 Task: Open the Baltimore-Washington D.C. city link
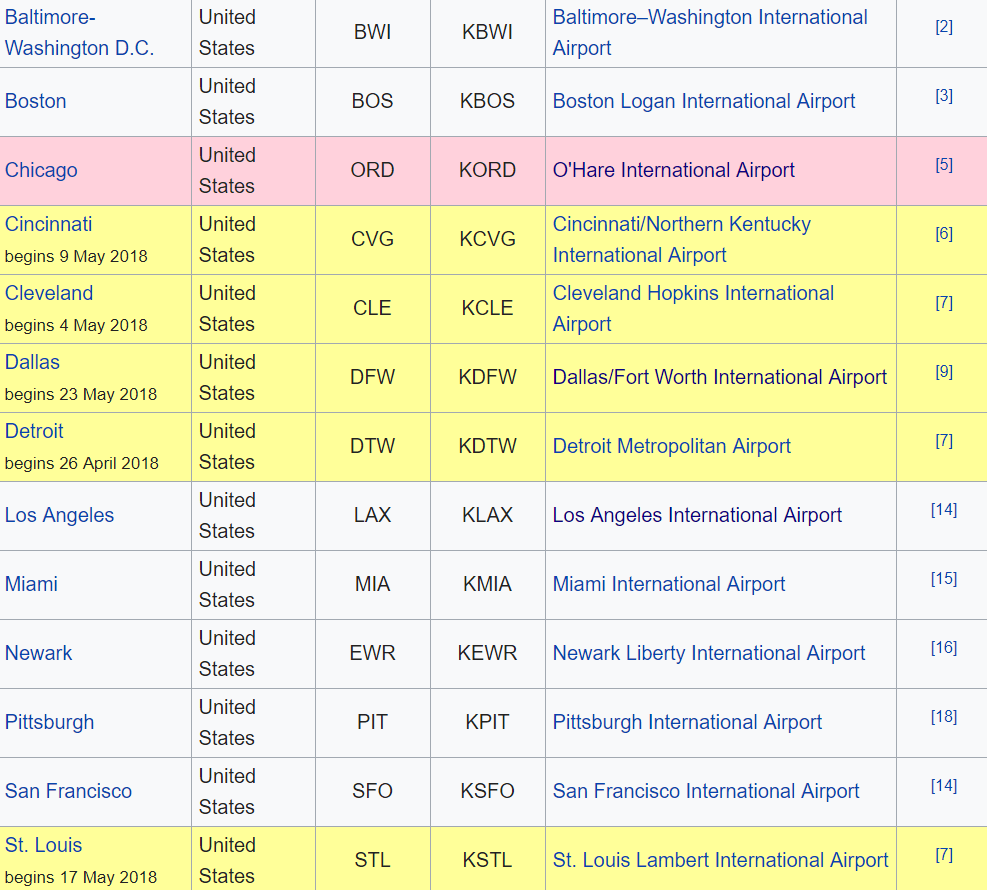tap(79, 33)
